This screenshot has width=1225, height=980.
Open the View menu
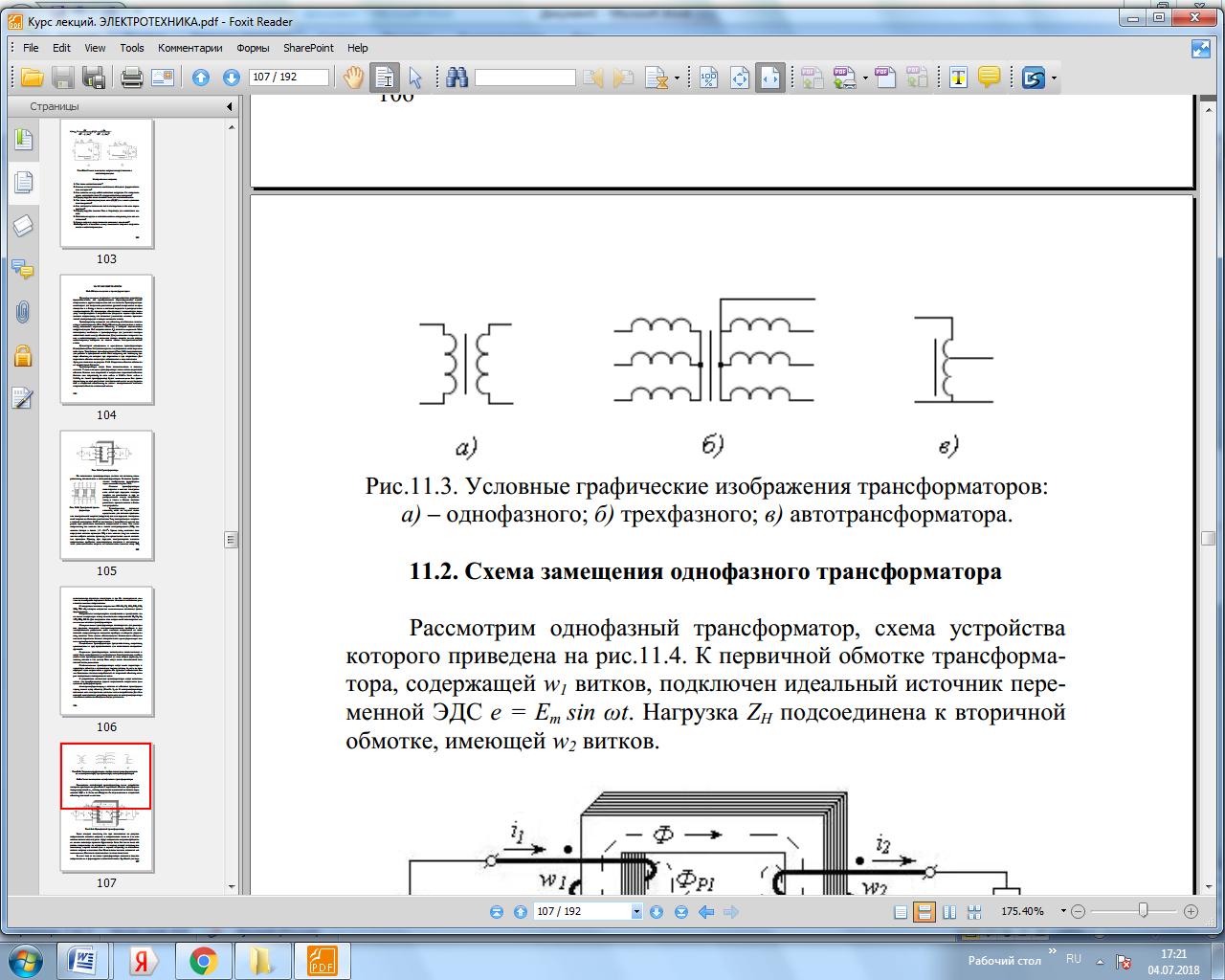[95, 48]
